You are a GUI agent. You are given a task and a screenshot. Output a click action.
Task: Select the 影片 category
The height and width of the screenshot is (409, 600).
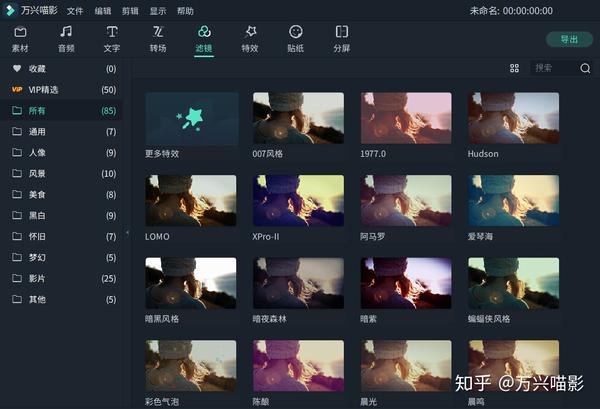tap(61, 278)
